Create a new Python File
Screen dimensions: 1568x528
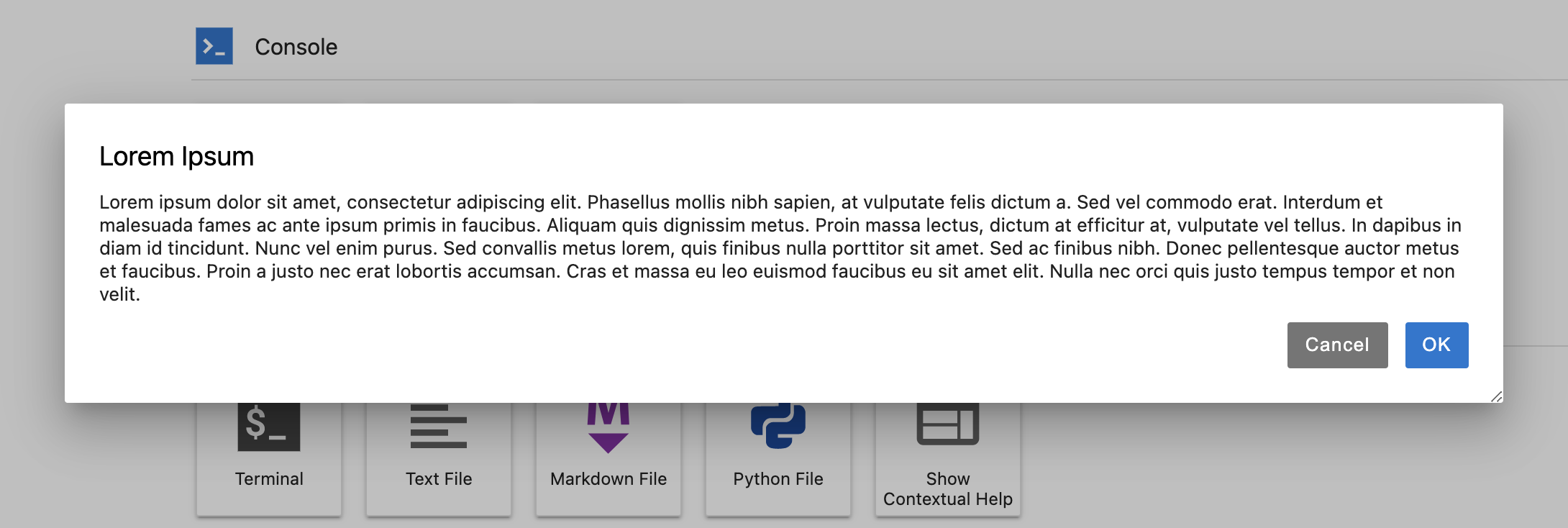point(778,453)
